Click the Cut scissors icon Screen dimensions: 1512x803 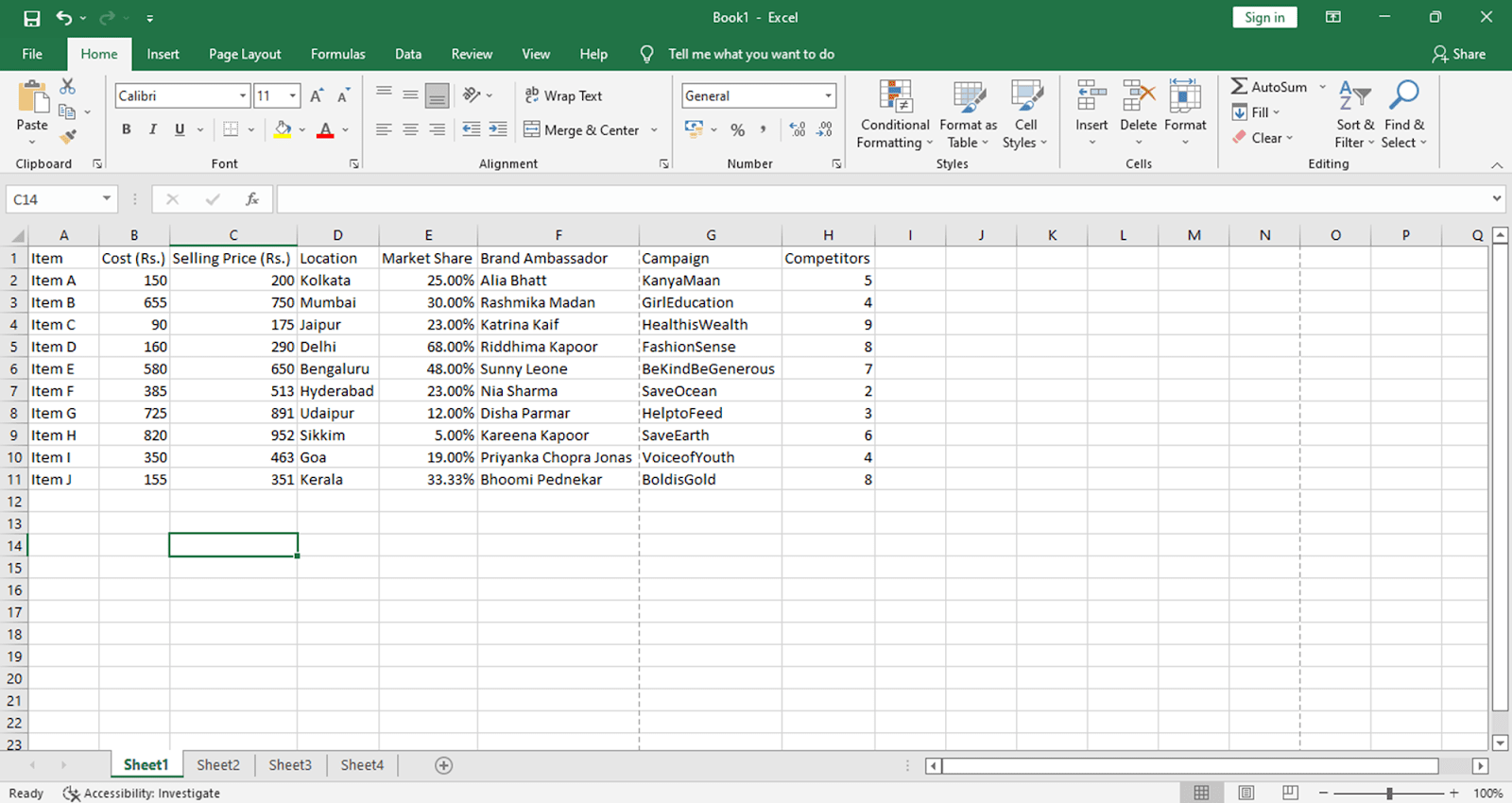click(67, 86)
